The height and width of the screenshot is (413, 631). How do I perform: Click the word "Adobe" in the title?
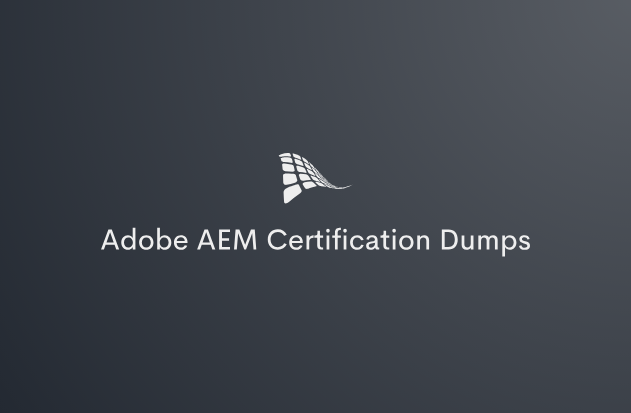tap(144, 240)
